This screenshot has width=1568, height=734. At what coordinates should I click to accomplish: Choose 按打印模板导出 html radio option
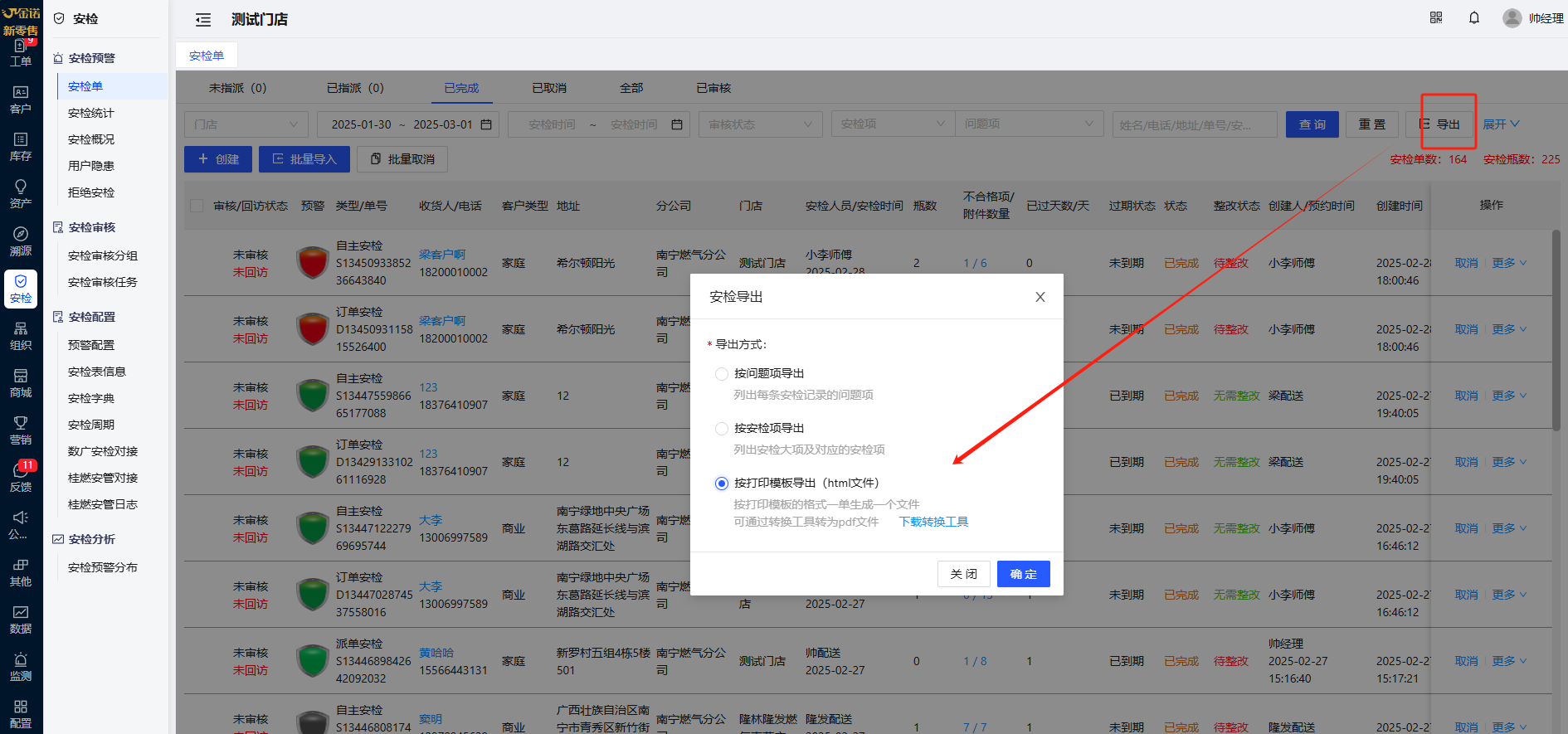point(722,484)
